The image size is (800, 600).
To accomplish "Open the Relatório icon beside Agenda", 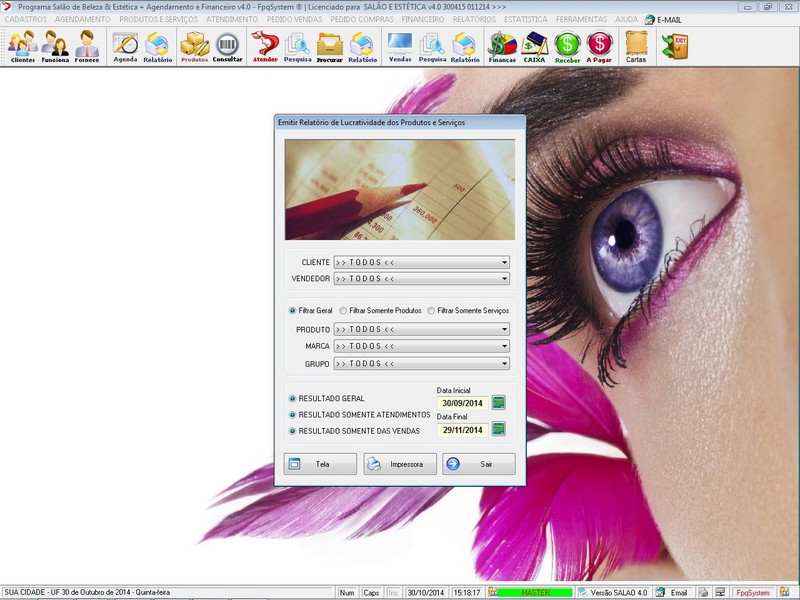I will coord(157,46).
